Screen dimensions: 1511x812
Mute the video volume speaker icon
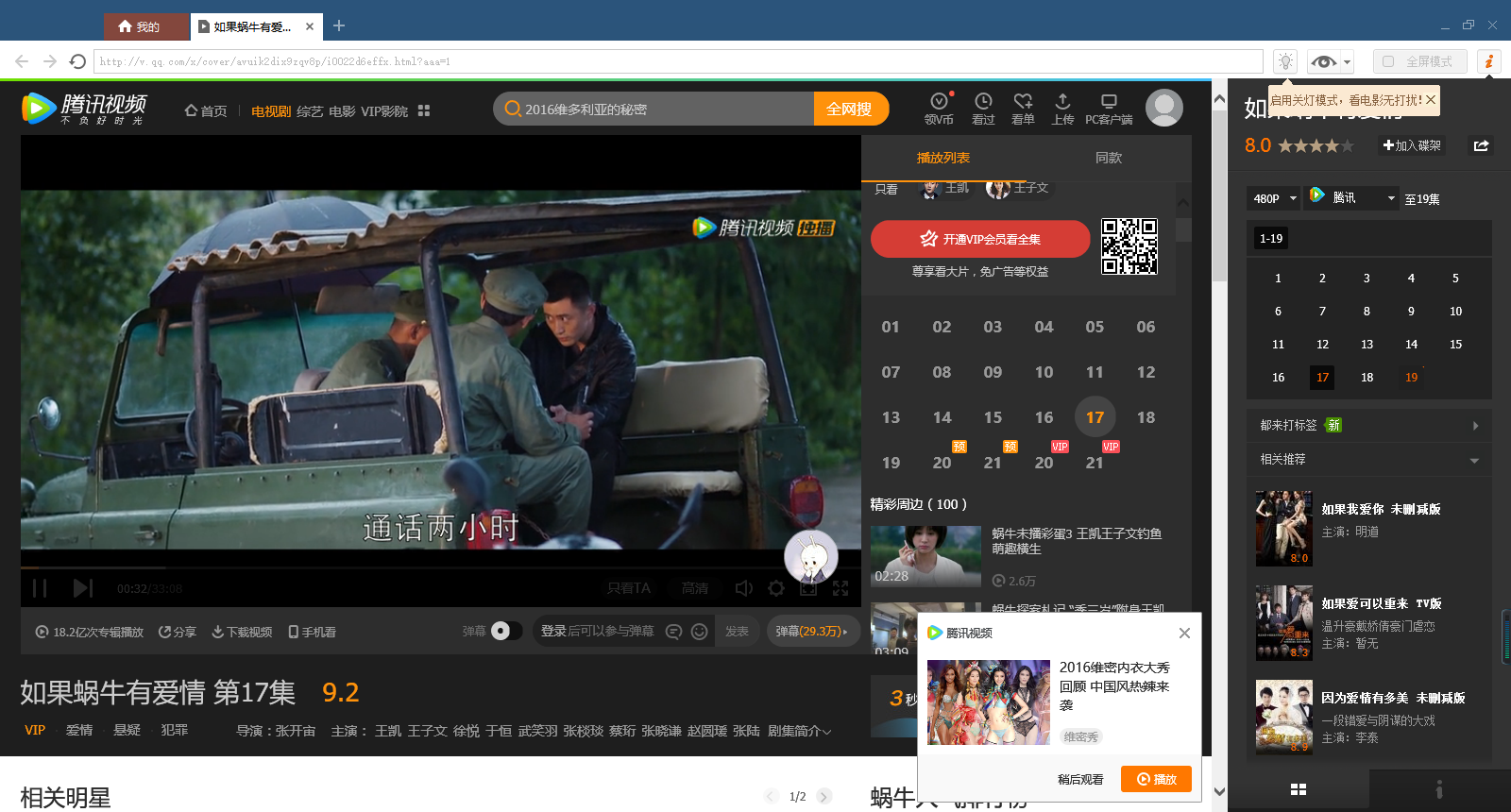744,588
